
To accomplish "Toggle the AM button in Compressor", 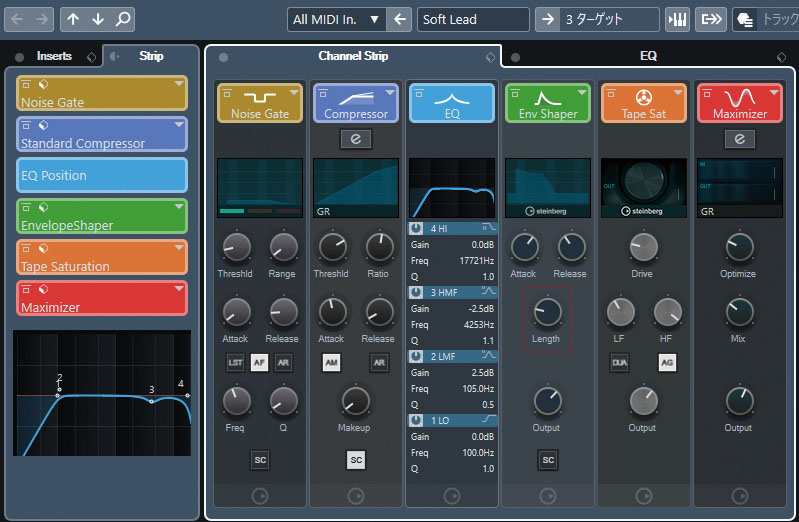I will tap(331, 362).
